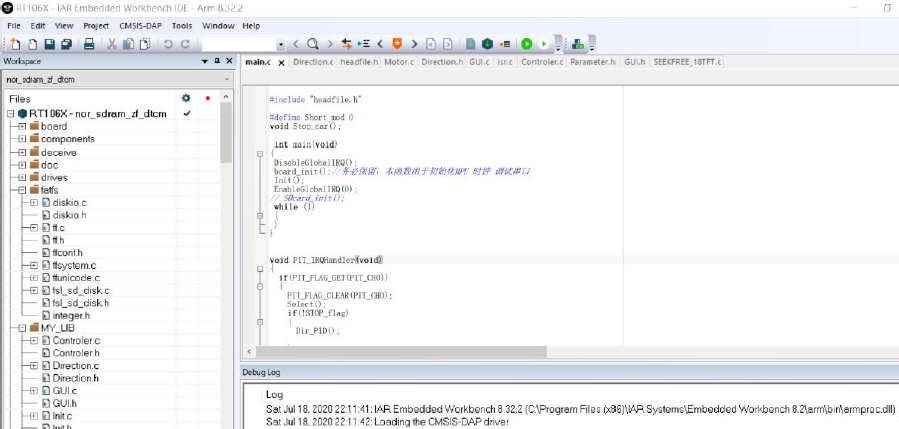The width and height of the screenshot is (899, 429).
Task: Collapse the main function code fold
Action: [260, 154]
